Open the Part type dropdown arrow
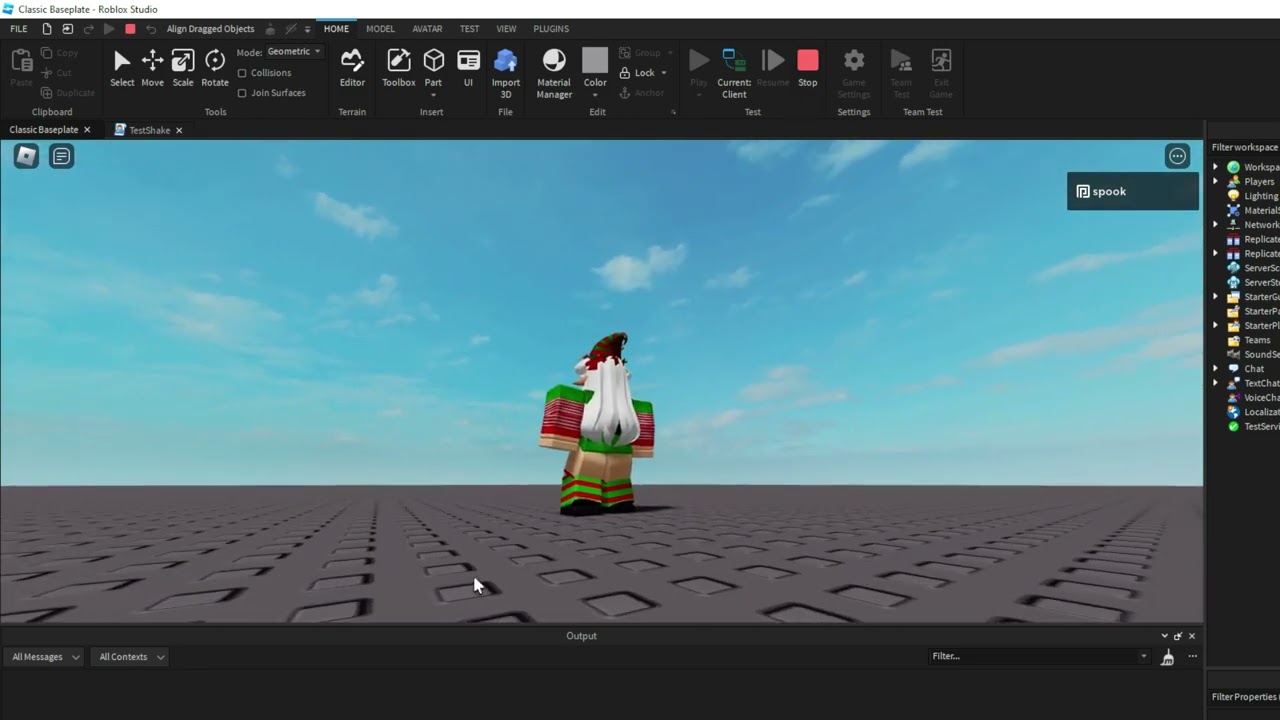 tap(433, 95)
